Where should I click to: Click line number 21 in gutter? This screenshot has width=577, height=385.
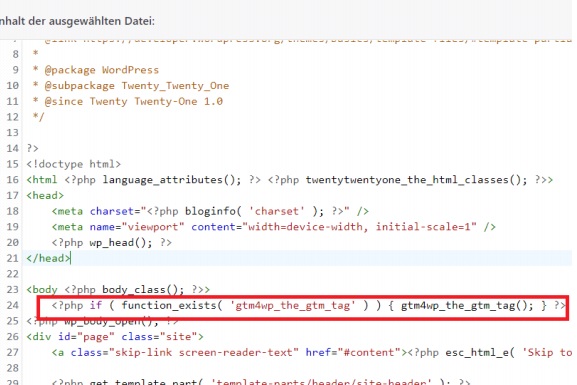click(x=12, y=258)
